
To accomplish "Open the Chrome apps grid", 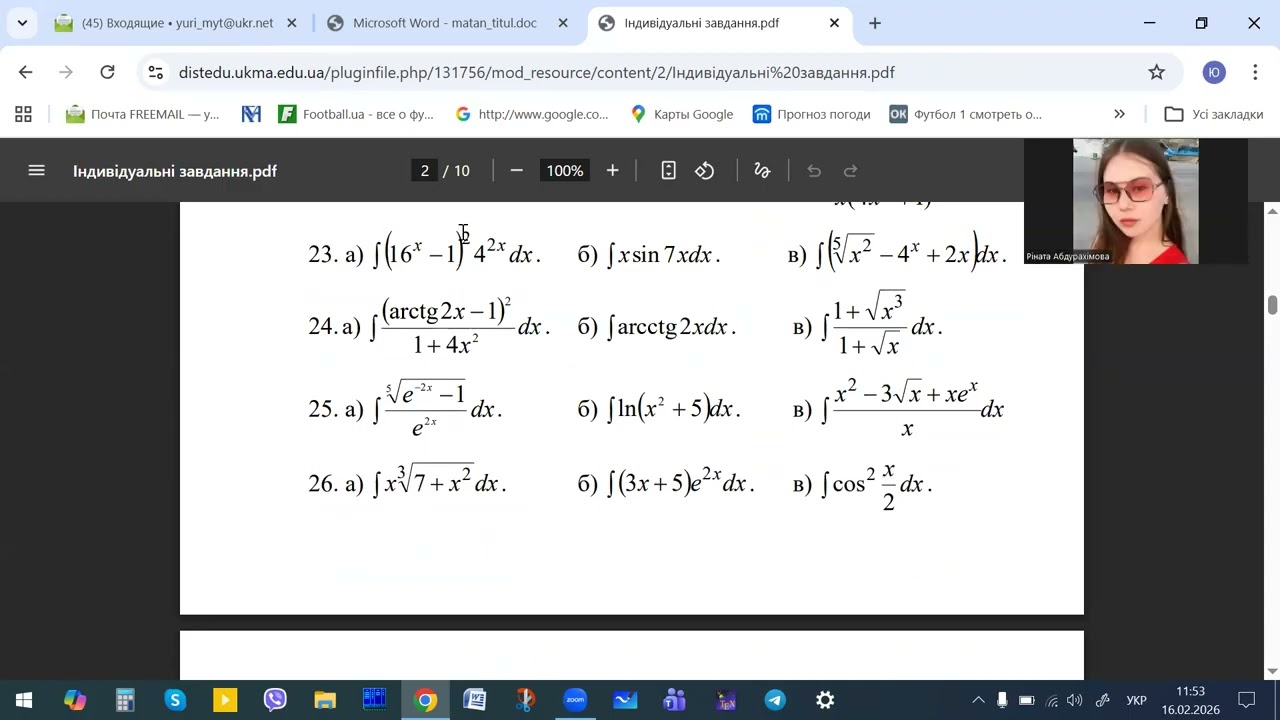I will tap(23, 114).
